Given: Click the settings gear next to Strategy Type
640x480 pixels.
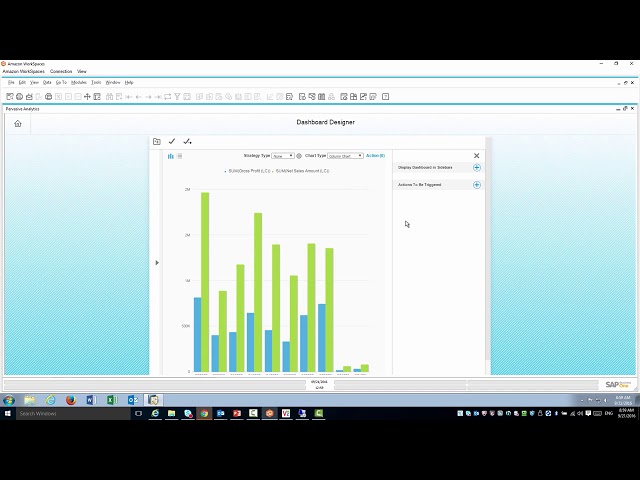Looking at the screenshot, I should 299,156.
